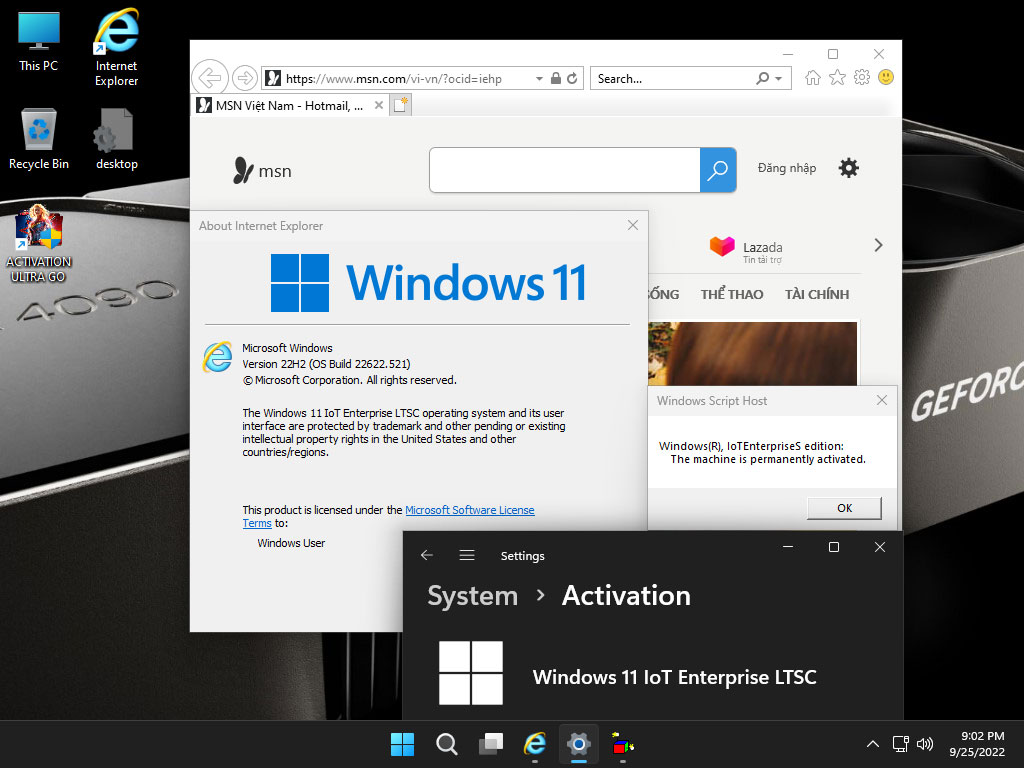
Task: Select the MSN Việt Nam tab
Action: pos(289,106)
